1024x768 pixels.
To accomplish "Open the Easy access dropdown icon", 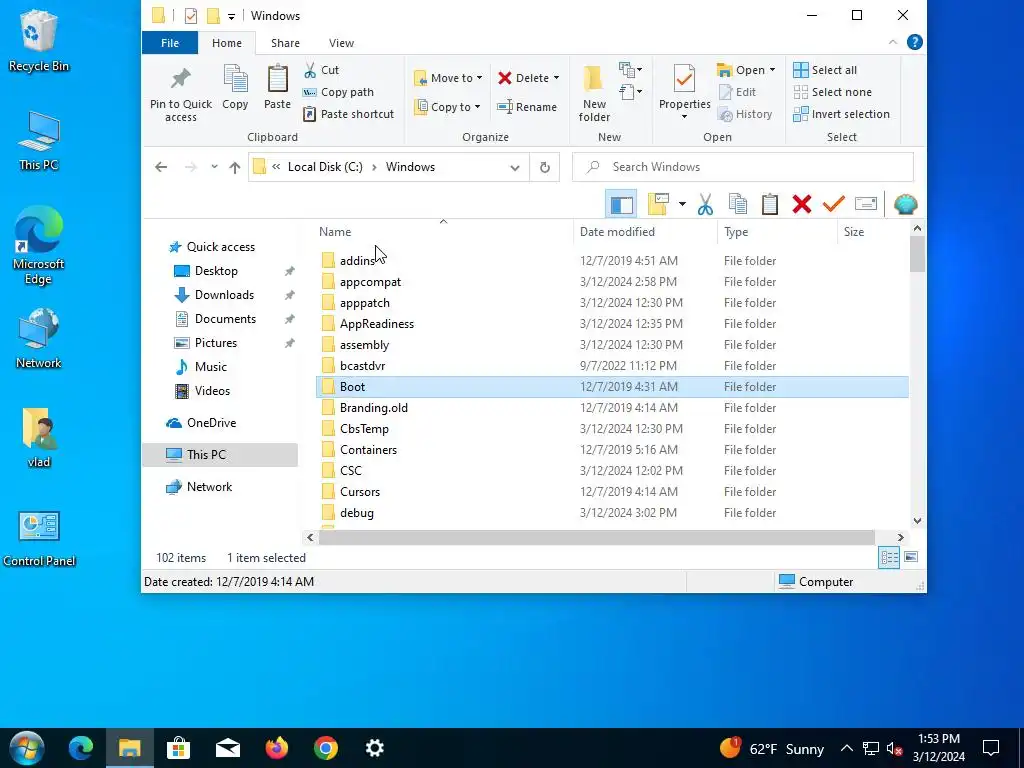I will tap(630, 92).
